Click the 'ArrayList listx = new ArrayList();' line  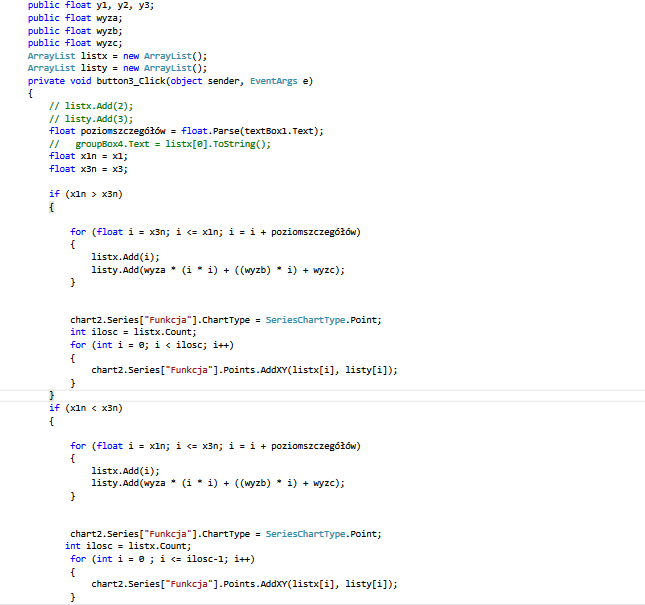point(117,56)
